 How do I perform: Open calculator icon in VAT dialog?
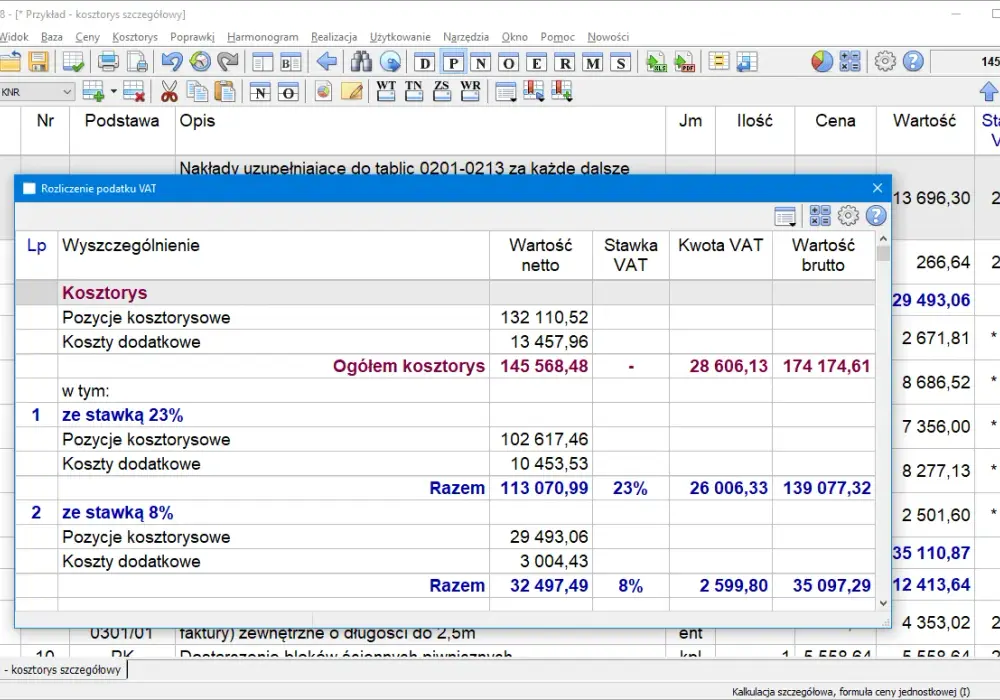pos(820,215)
